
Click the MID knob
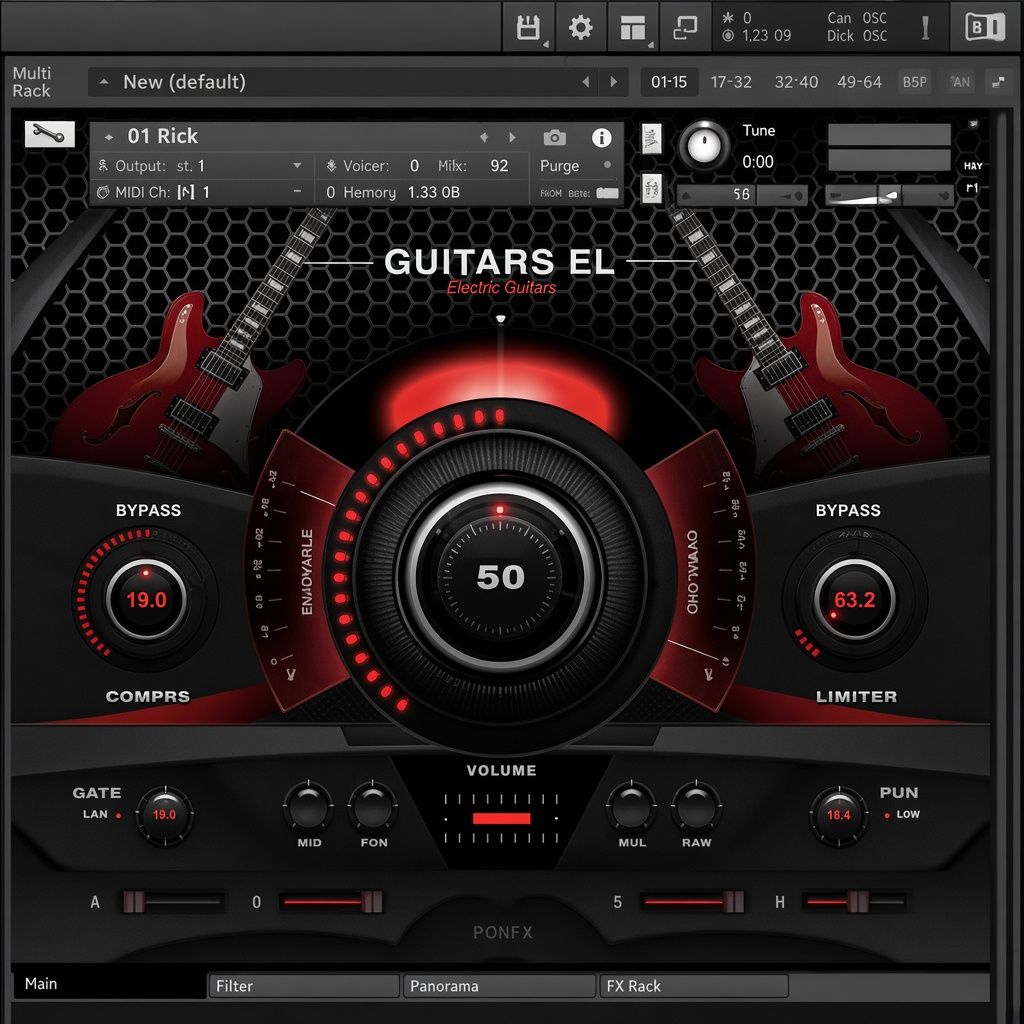pyautogui.click(x=308, y=807)
